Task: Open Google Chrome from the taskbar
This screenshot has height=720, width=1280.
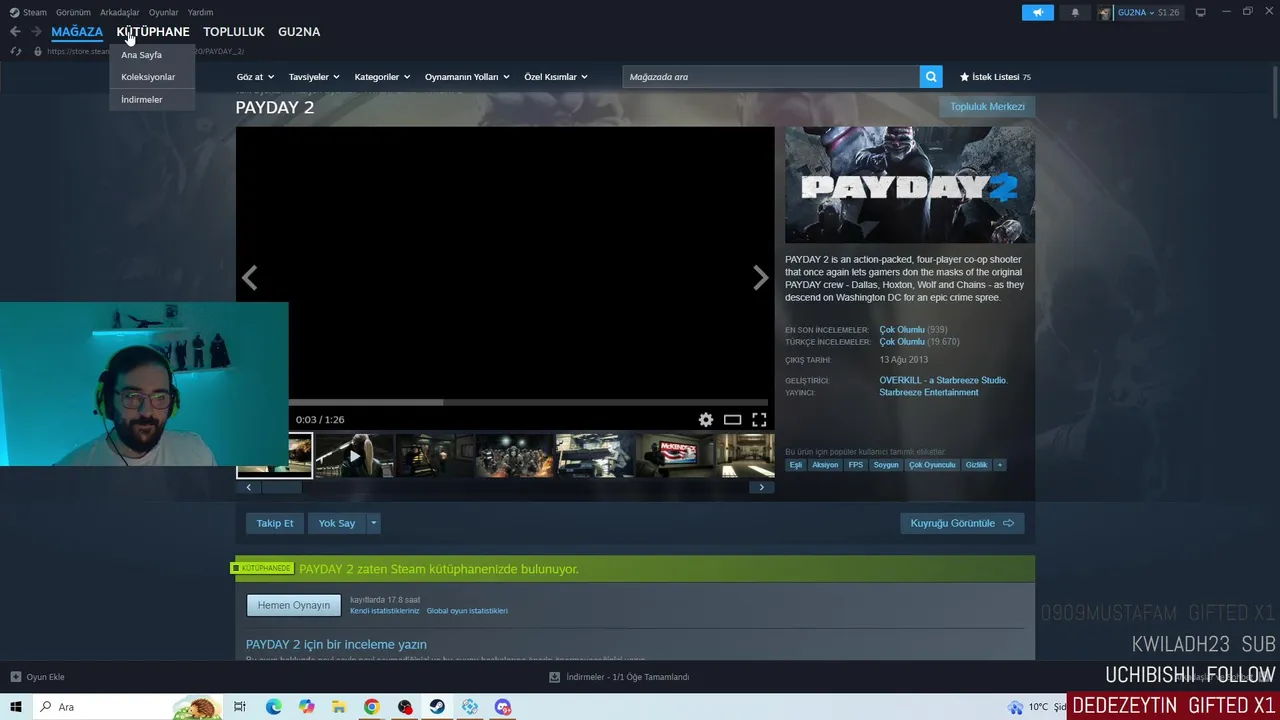Action: point(372,707)
